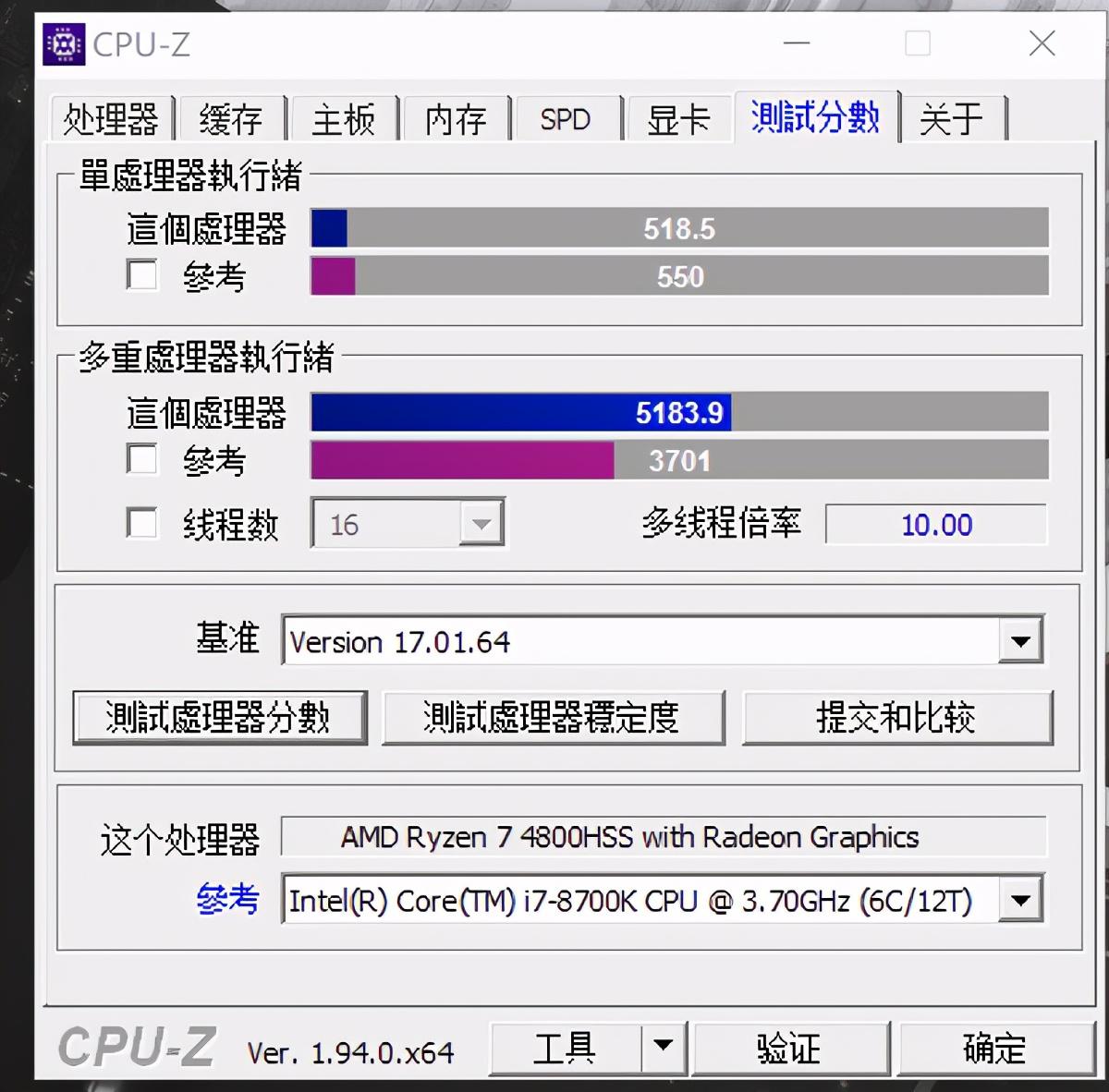
Task: Click the 多线程倍率 value field showing 10.00
Action: (x=935, y=525)
